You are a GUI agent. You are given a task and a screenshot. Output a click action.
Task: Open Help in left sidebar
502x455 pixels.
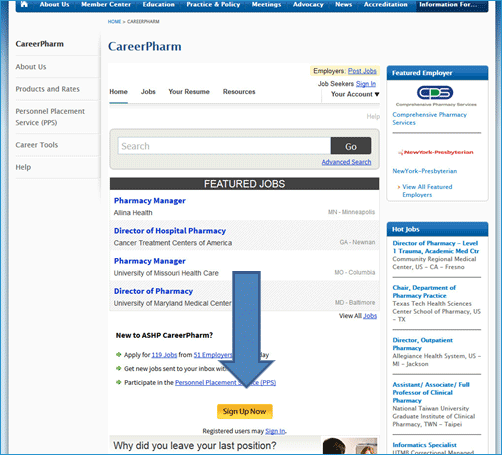click(23, 167)
